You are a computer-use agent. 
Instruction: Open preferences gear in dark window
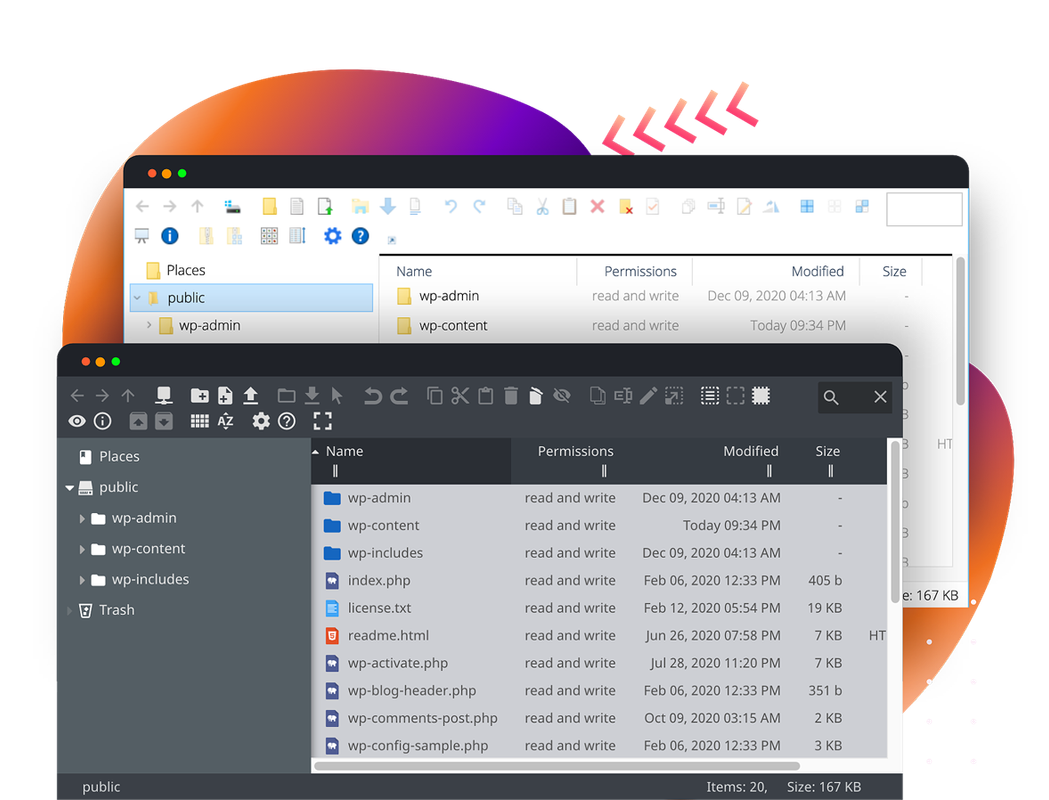pos(261,421)
